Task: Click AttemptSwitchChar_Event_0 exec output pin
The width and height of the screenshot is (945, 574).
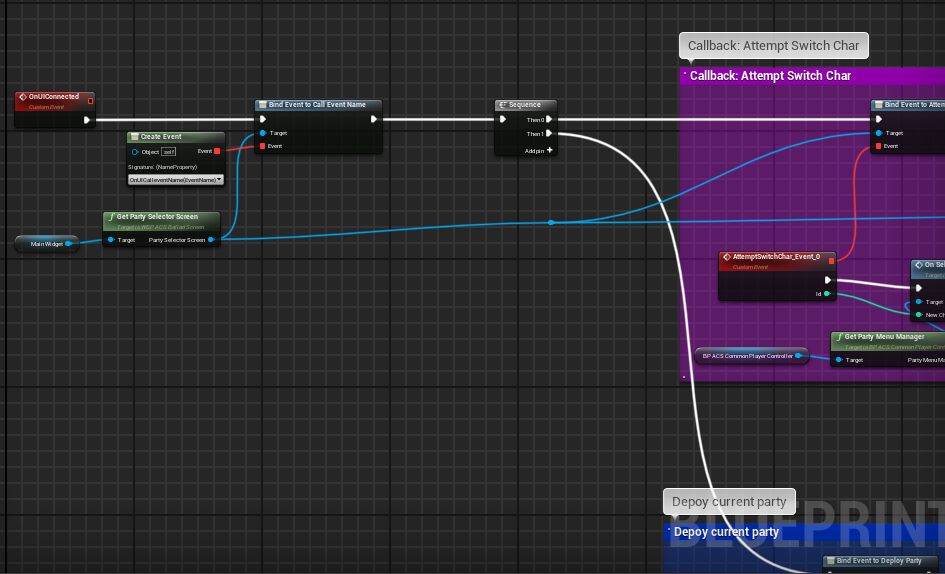Action: pyautogui.click(x=828, y=280)
